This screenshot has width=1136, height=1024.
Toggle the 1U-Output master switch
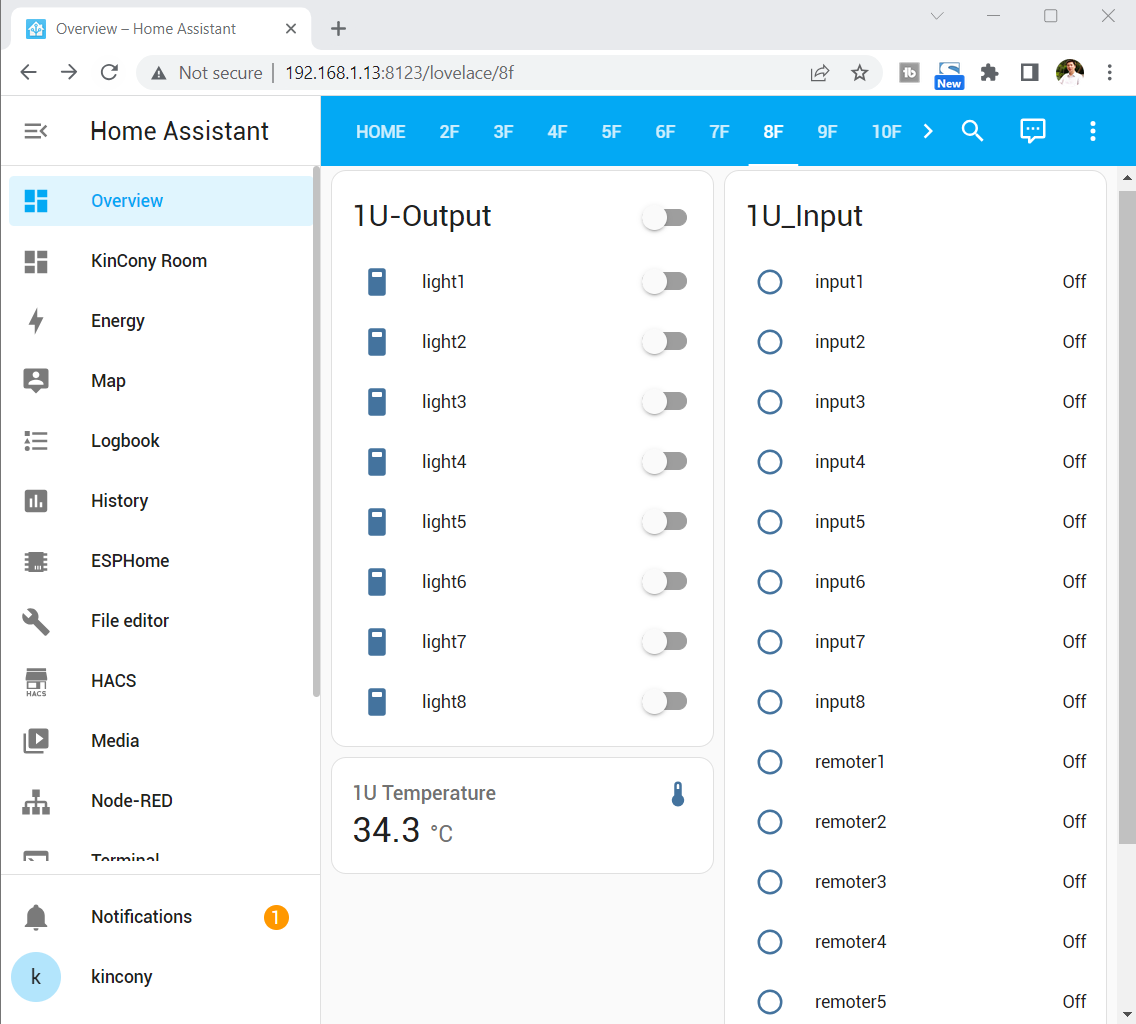[664, 217]
